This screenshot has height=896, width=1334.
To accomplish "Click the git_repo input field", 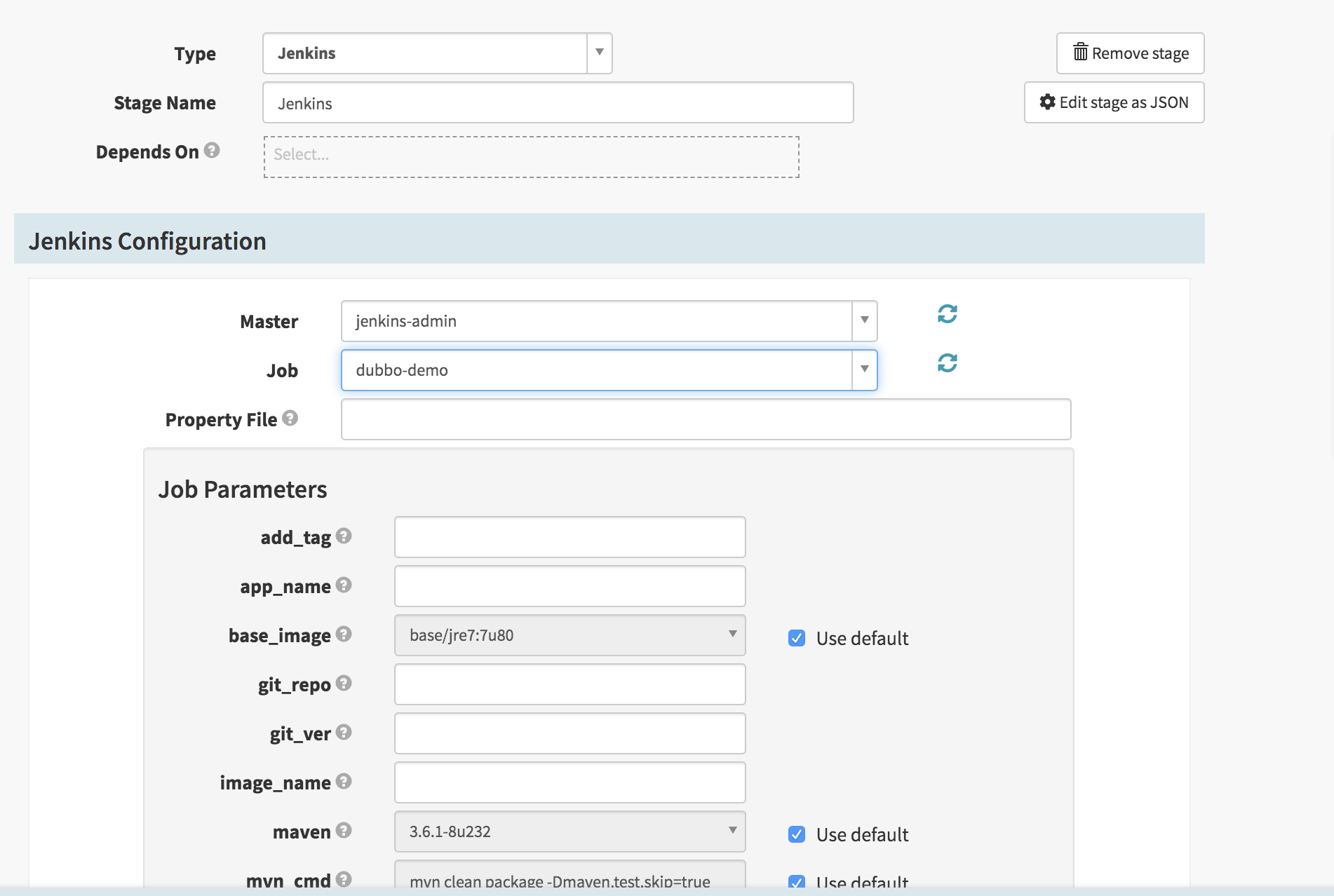I will coord(570,684).
